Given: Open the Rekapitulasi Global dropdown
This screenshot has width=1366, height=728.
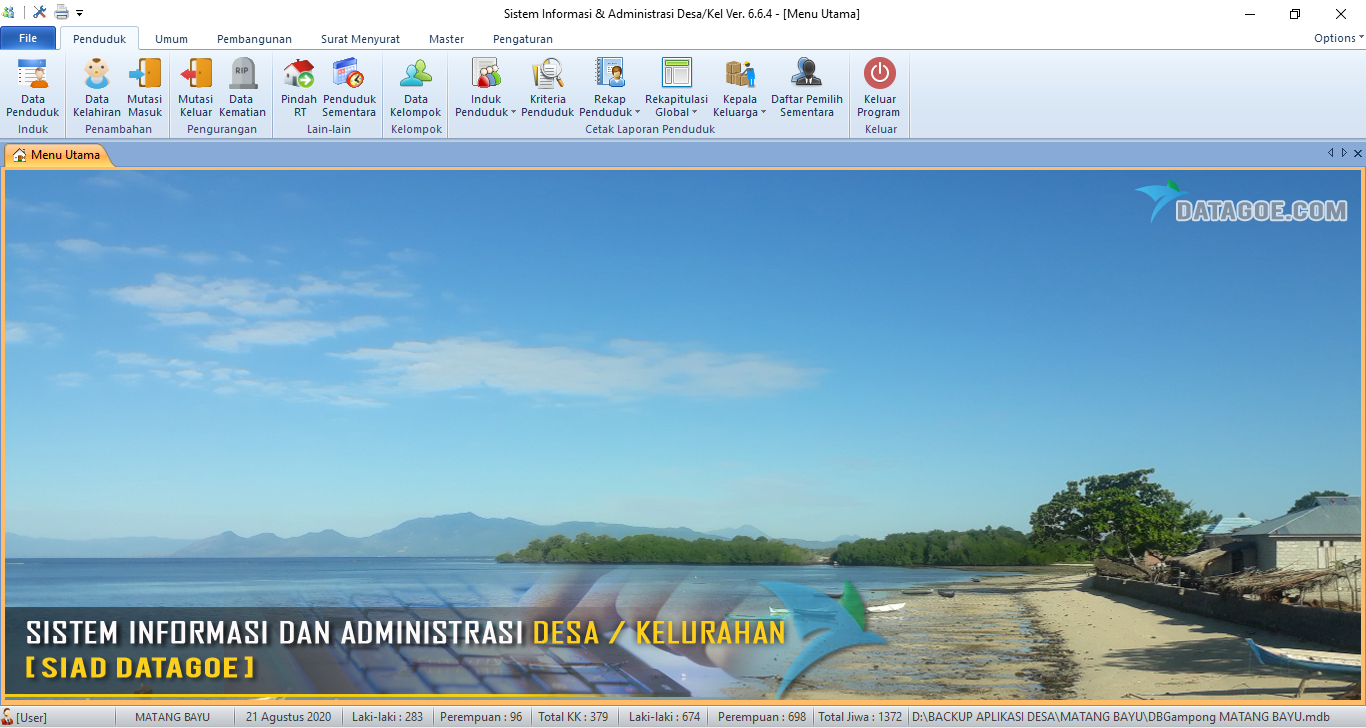Looking at the screenshot, I should (x=676, y=106).
